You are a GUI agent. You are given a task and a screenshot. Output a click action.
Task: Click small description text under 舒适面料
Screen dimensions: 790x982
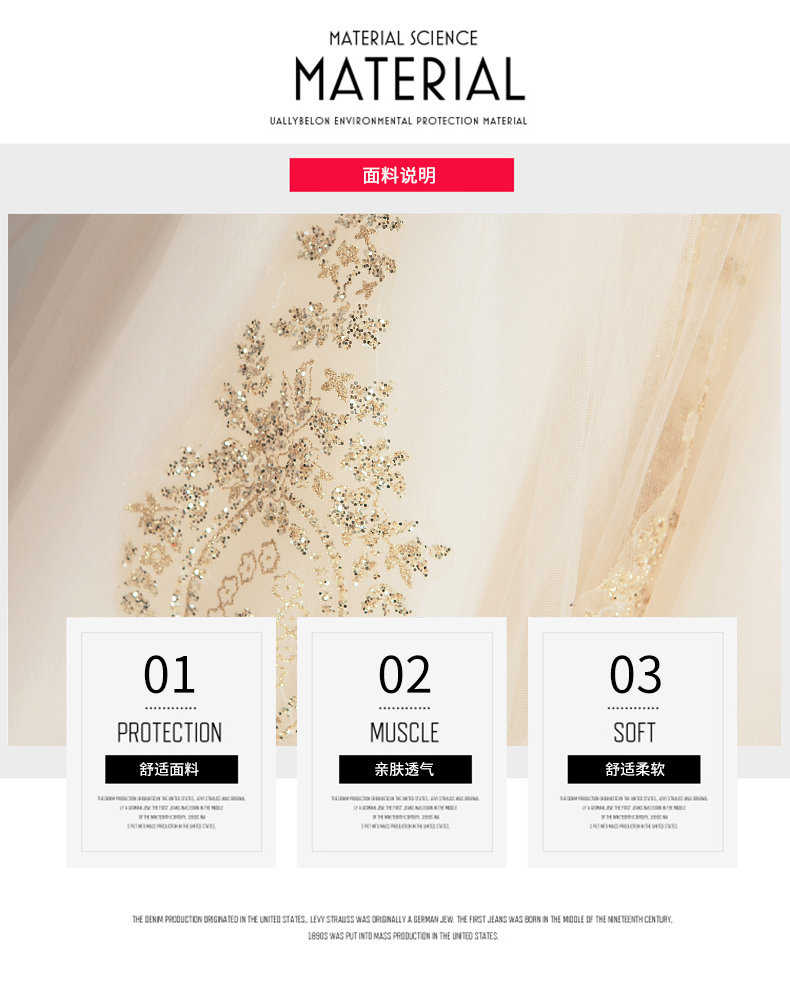click(172, 812)
